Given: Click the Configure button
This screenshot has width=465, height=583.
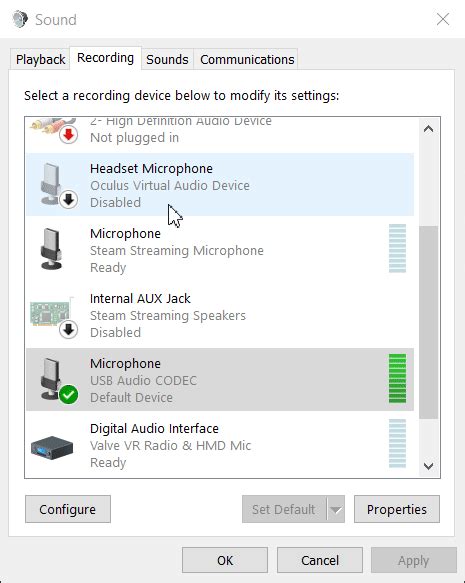Looking at the screenshot, I should pos(68,509).
